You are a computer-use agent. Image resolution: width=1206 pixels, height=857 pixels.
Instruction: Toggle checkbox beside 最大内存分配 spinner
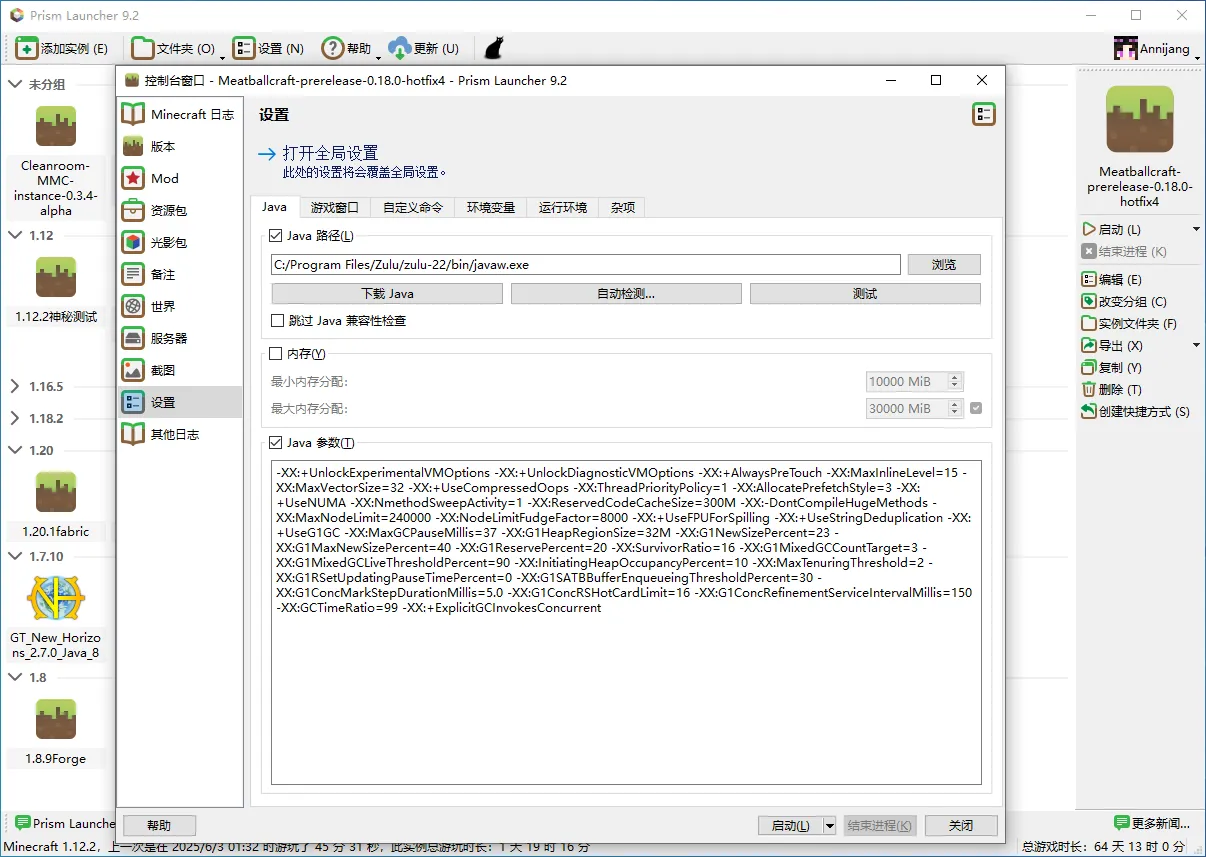(976, 408)
